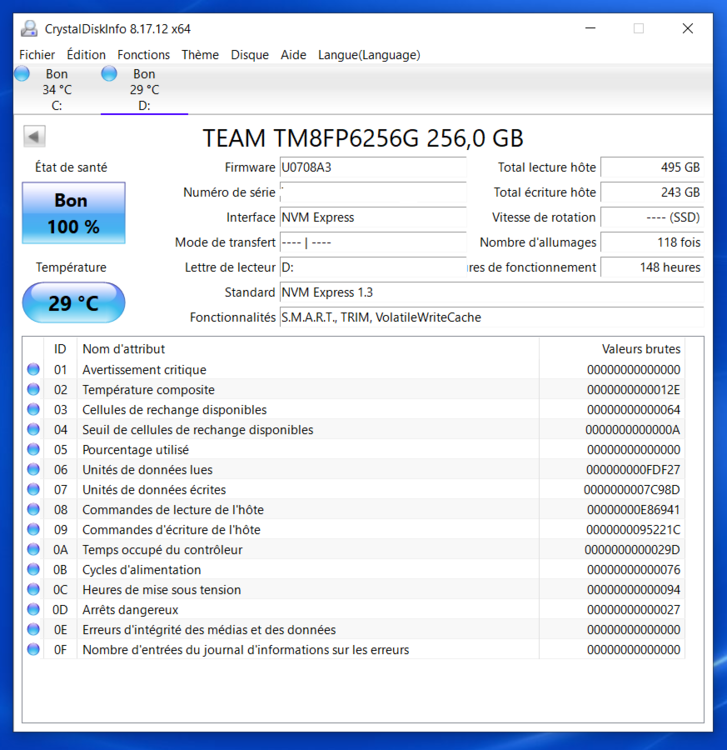
Task: Click status icon for Avertissement critique row
Action: tap(33, 370)
